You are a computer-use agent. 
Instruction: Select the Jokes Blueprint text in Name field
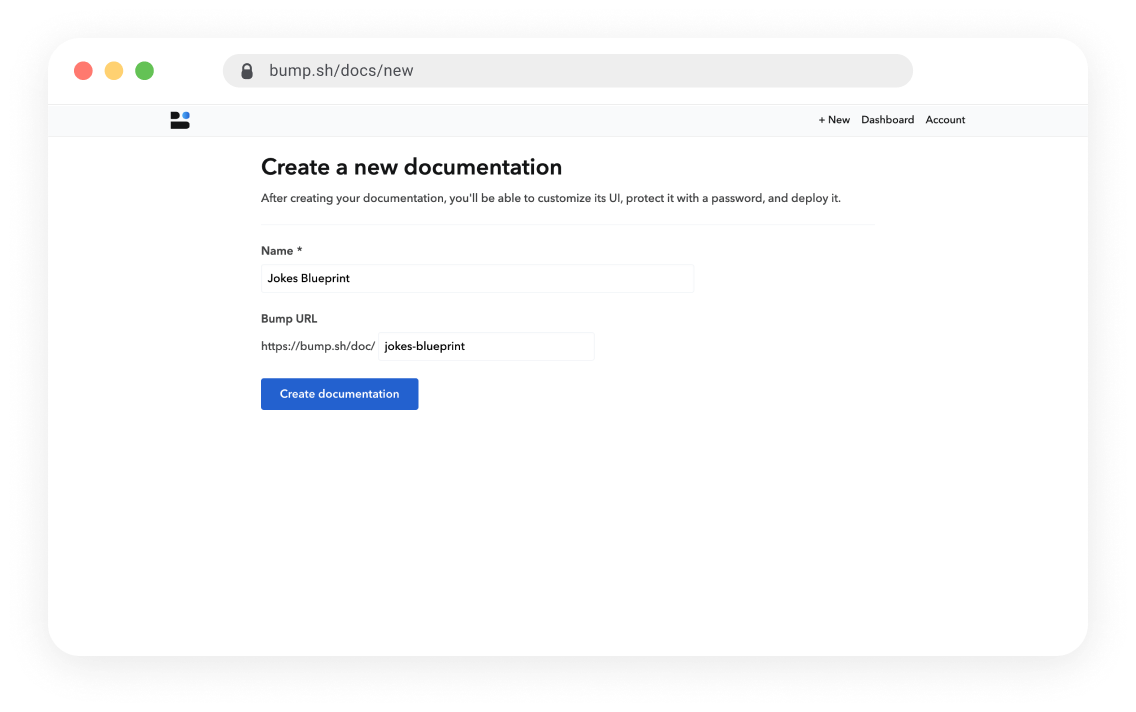tap(308, 278)
